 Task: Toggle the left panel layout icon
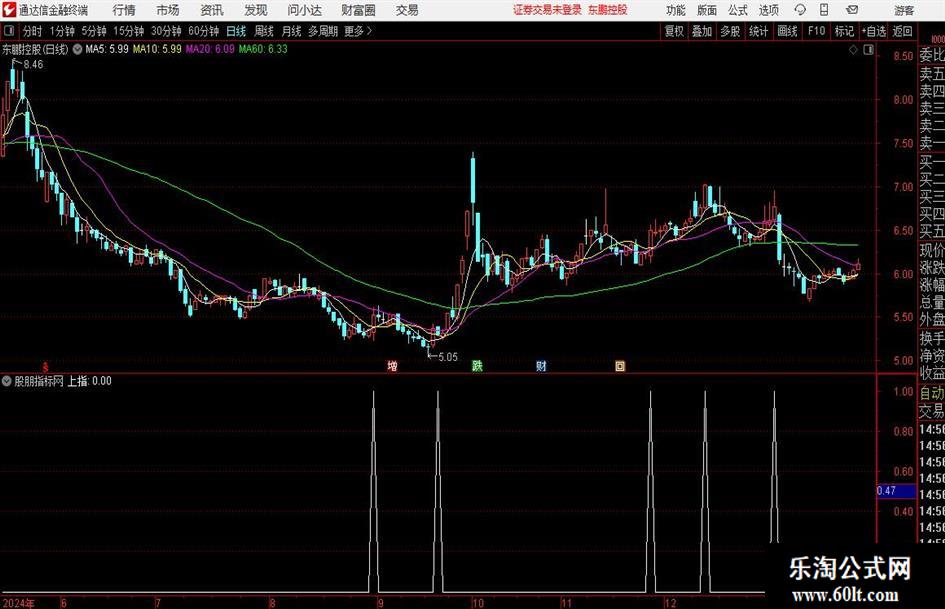pyautogui.click(x=9, y=31)
